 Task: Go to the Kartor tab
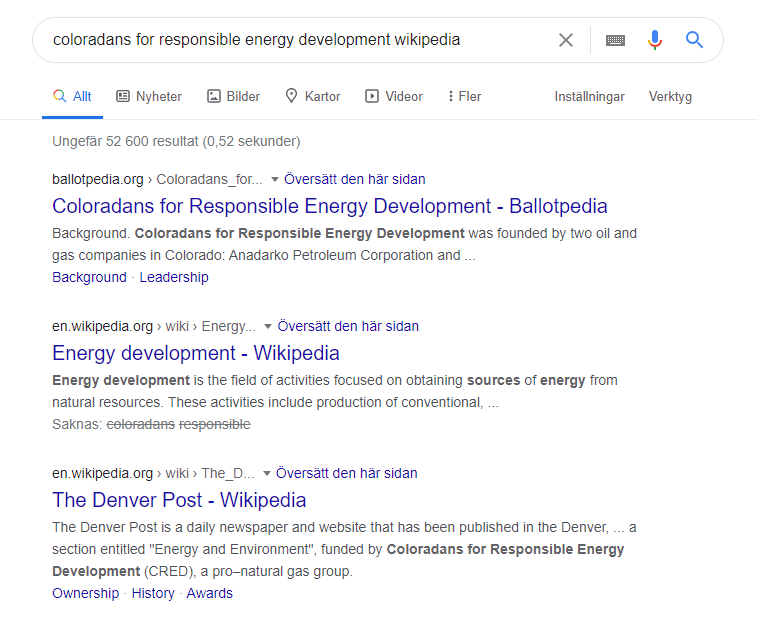coord(312,97)
